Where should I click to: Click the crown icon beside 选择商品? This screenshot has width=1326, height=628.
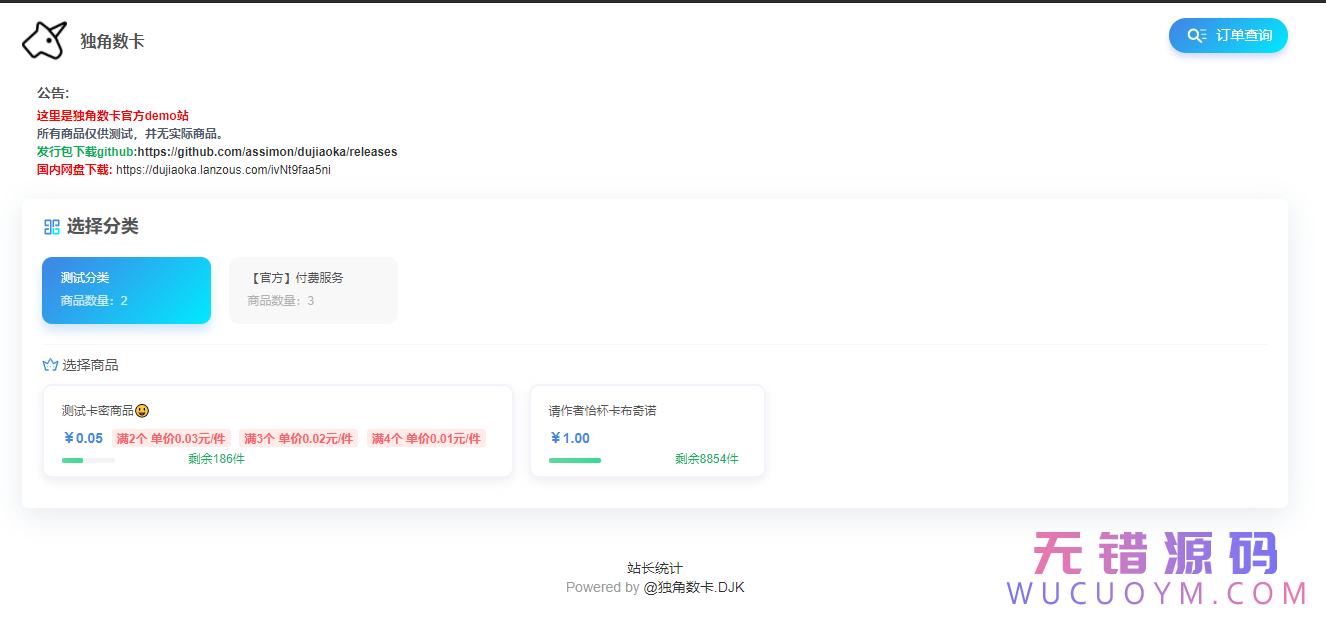(x=50, y=365)
